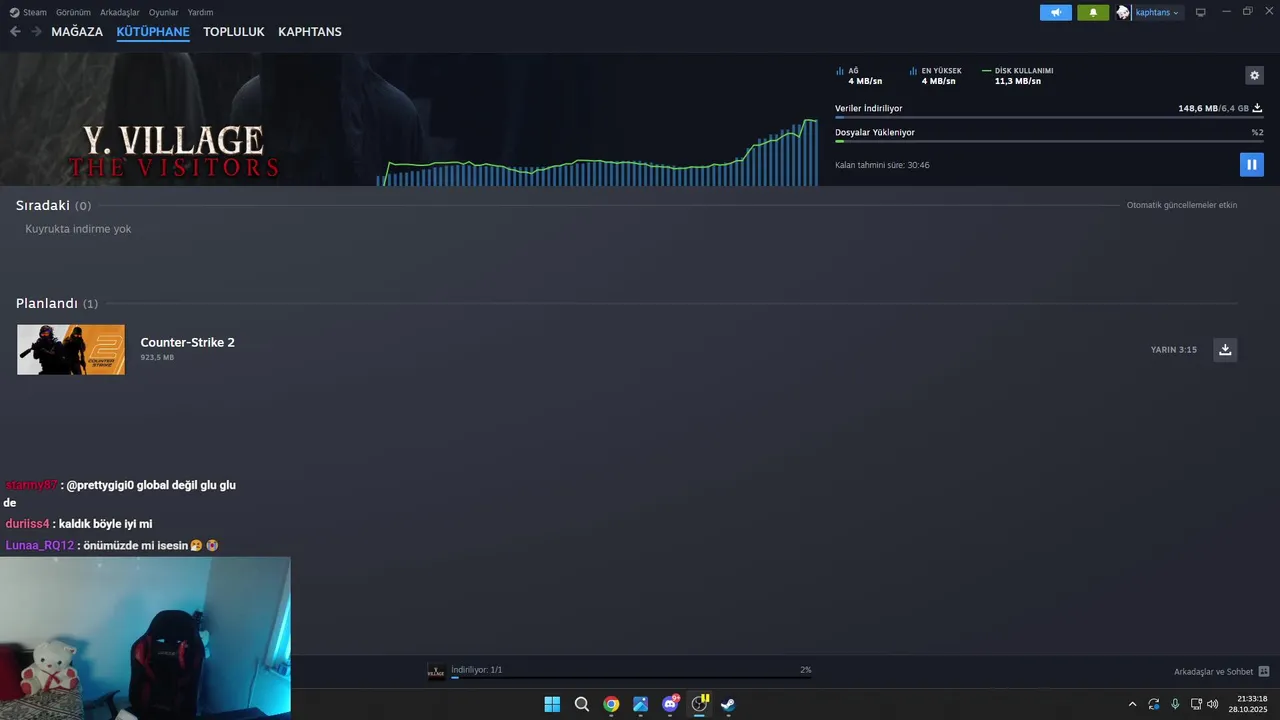Click the download throughput graph

(597, 152)
